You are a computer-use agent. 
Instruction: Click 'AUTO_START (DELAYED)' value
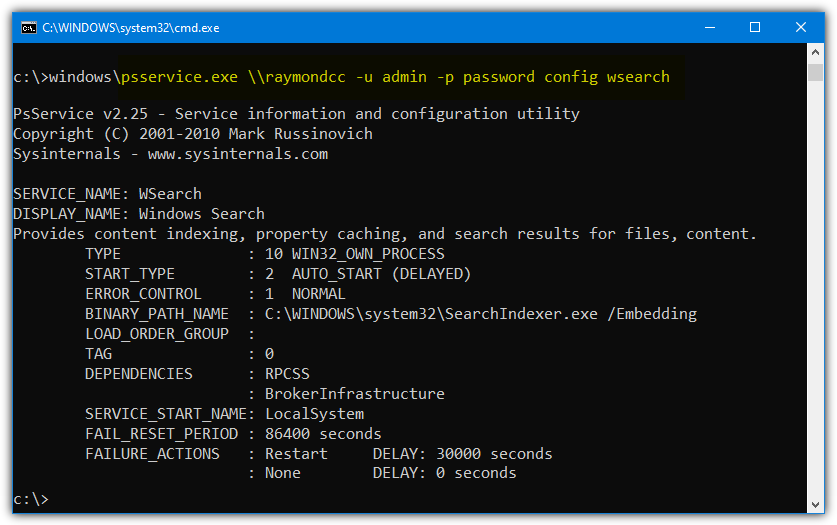[x=381, y=274]
